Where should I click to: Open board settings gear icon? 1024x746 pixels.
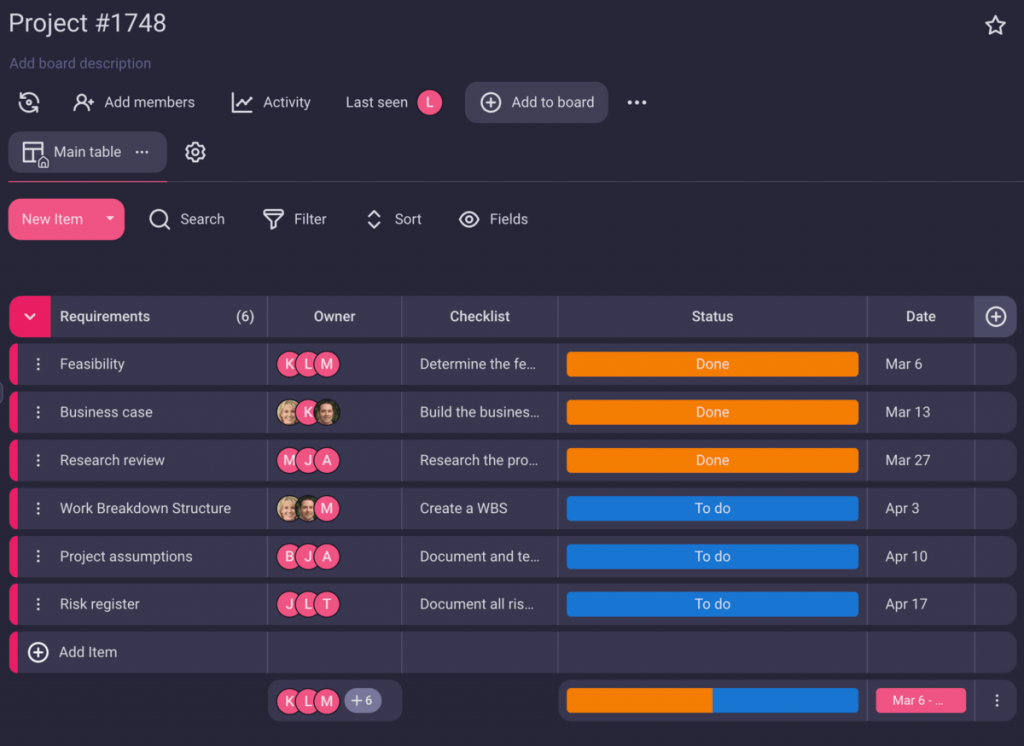(195, 152)
